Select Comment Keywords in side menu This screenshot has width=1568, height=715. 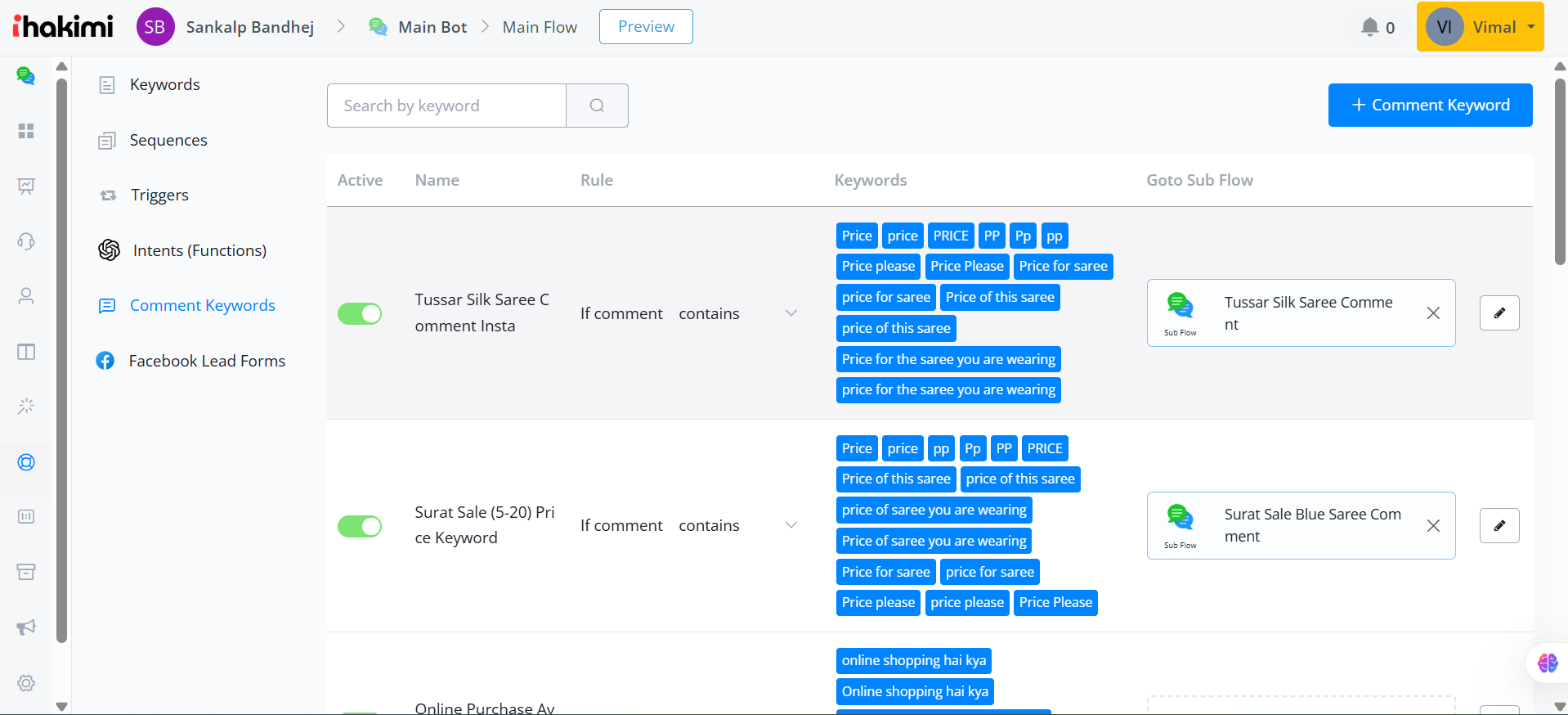pos(202,305)
